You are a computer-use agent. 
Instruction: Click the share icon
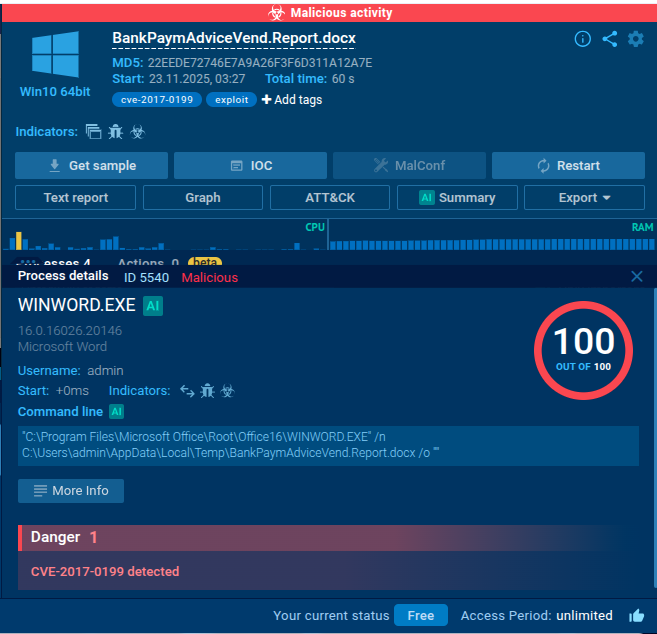point(610,39)
